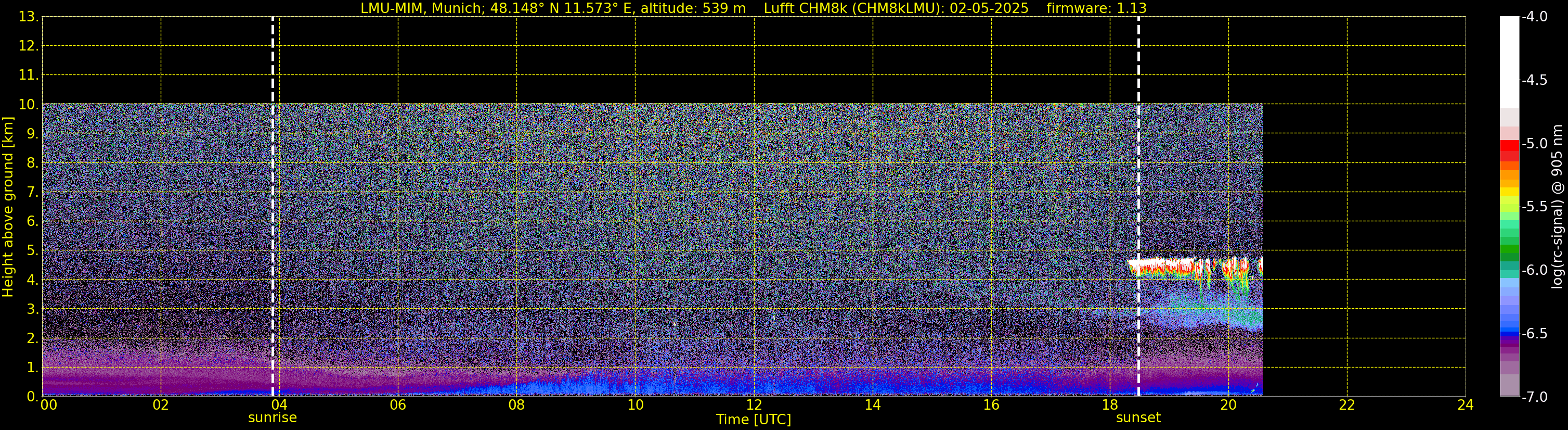Click the Height above ground [km] axis title
Viewport: 1568px width, 430px height.
[8, 207]
